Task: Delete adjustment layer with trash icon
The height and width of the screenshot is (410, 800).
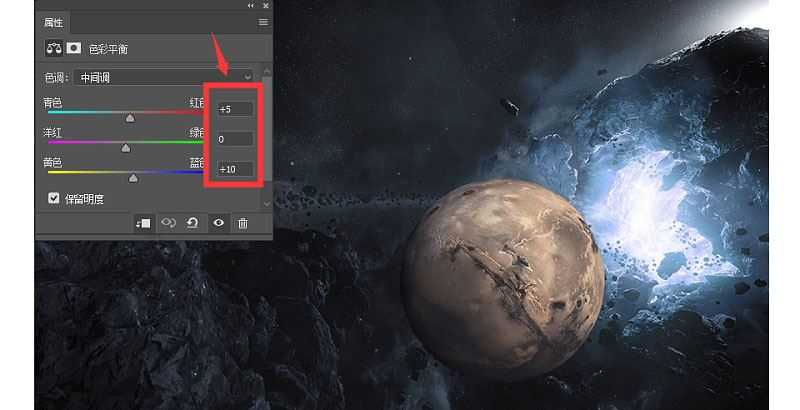Action: click(242, 223)
